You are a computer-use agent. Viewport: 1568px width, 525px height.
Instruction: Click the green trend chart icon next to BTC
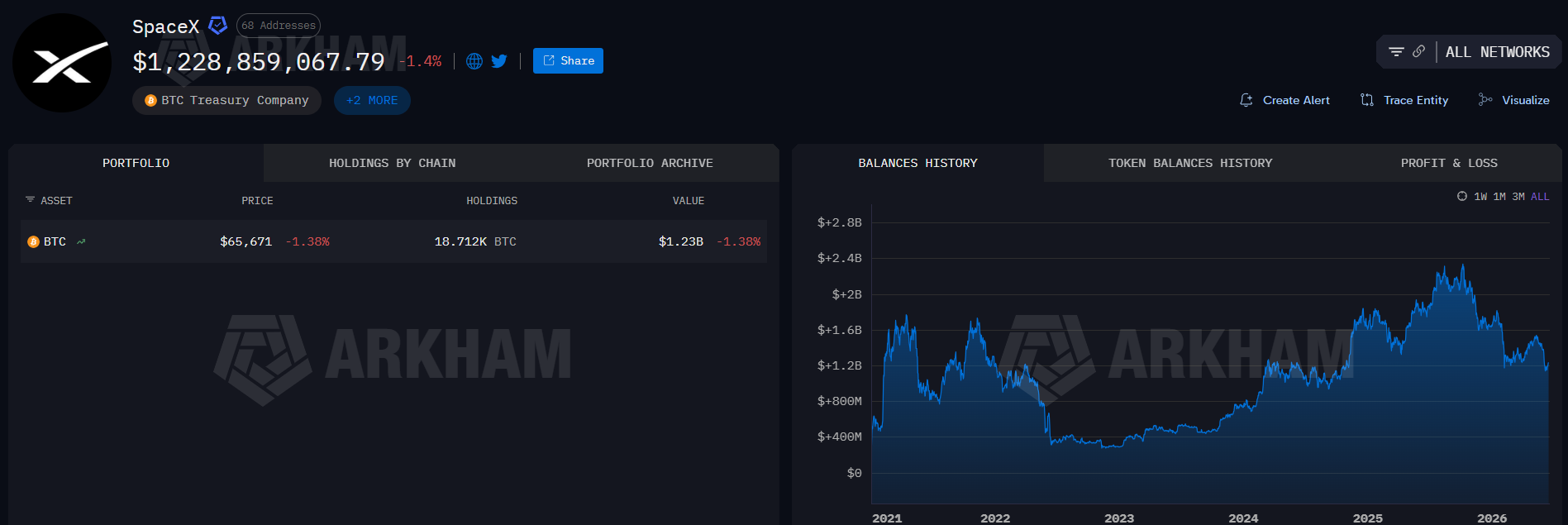[81, 241]
